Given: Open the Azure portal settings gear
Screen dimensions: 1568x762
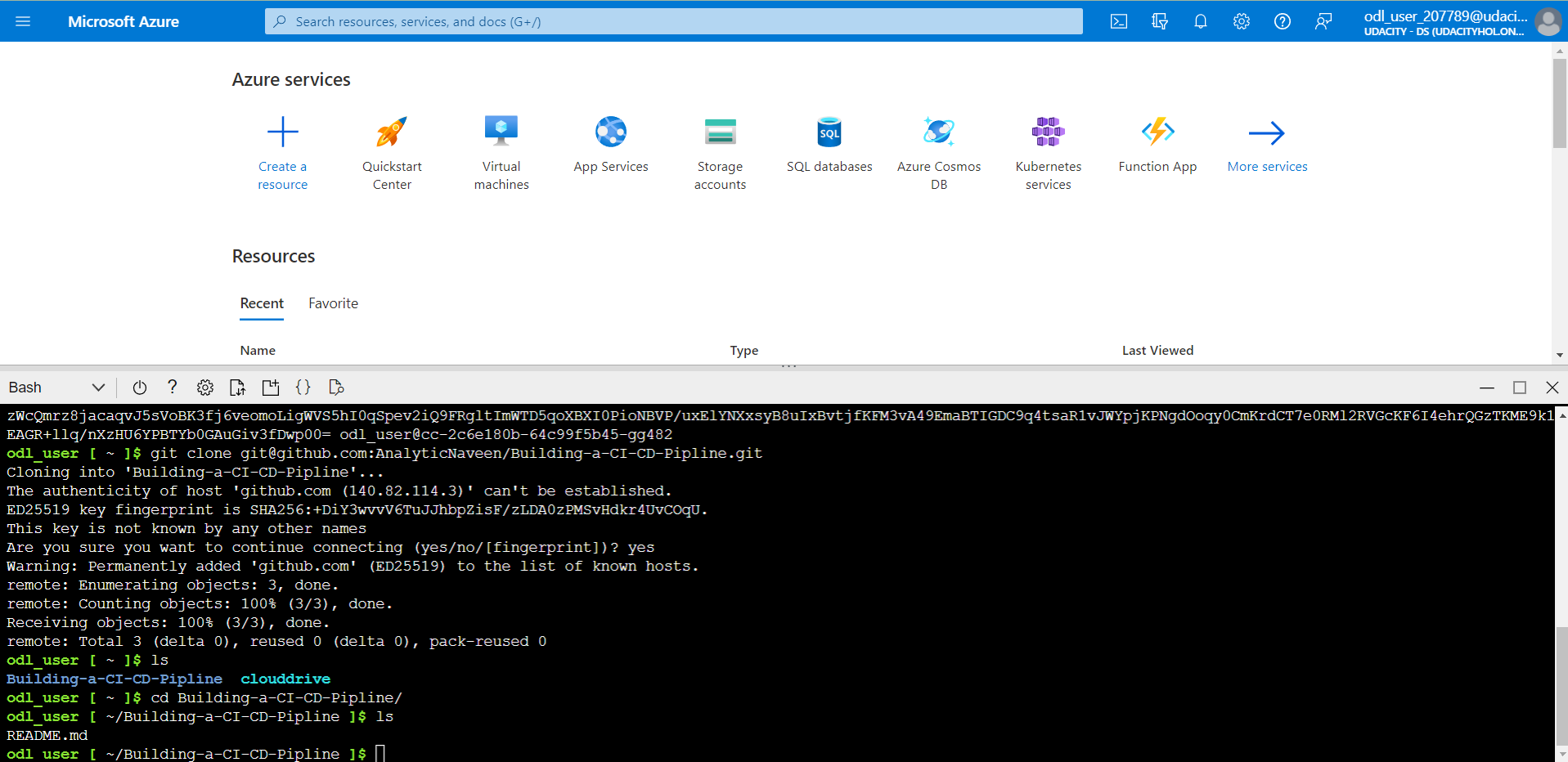Looking at the screenshot, I should tap(1242, 21).
